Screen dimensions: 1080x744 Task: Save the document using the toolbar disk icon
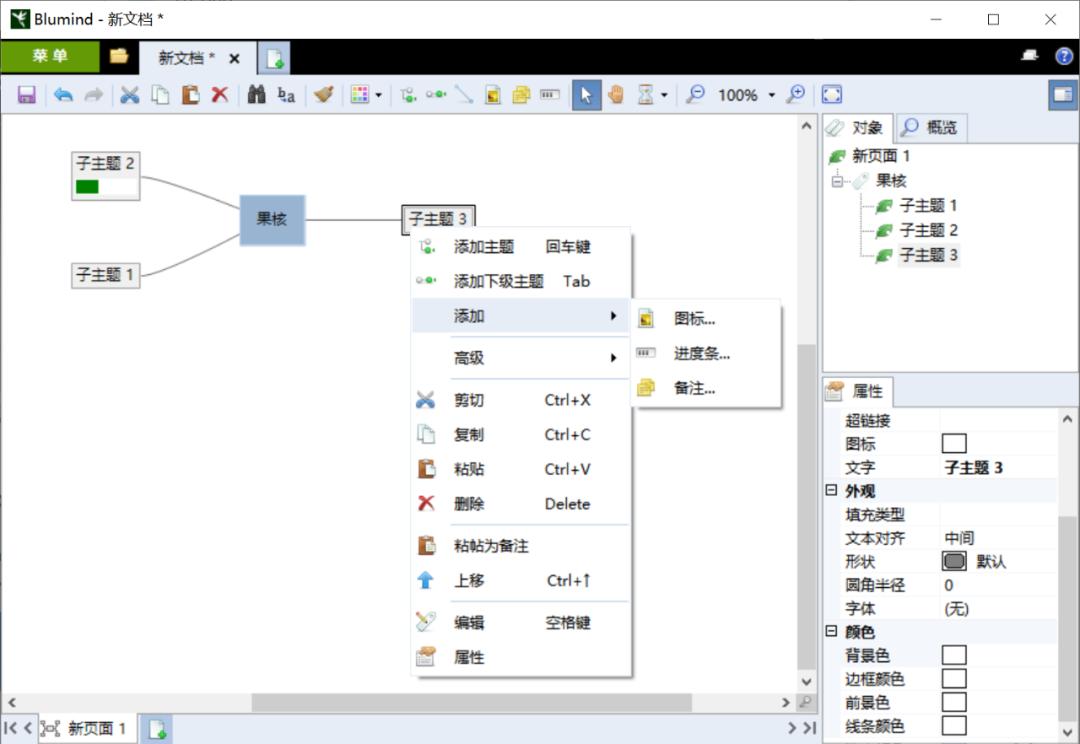click(x=26, y=94)
